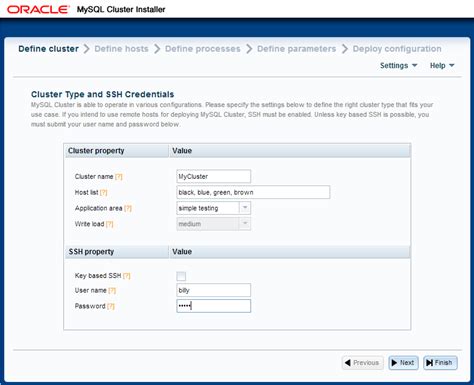Viewport: 474px width, 385px height.
Task: Open help for Write load [?]
Action: click(110, 224)
